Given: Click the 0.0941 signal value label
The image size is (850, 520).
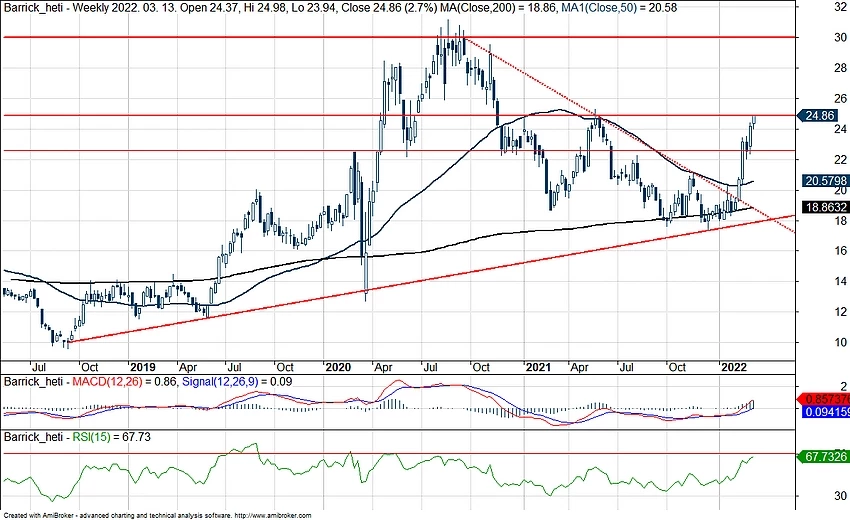Looking at the screenshot, I should point(826,412).
